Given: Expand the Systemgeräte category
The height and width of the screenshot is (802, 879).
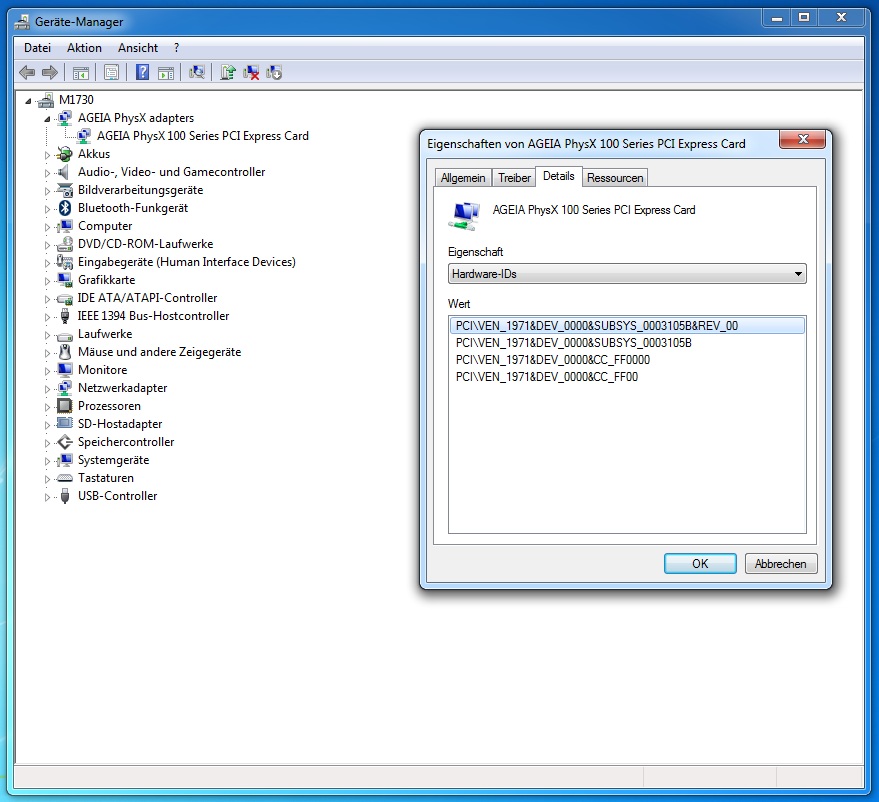Looking at the screenshot, I should pos(47,461).
